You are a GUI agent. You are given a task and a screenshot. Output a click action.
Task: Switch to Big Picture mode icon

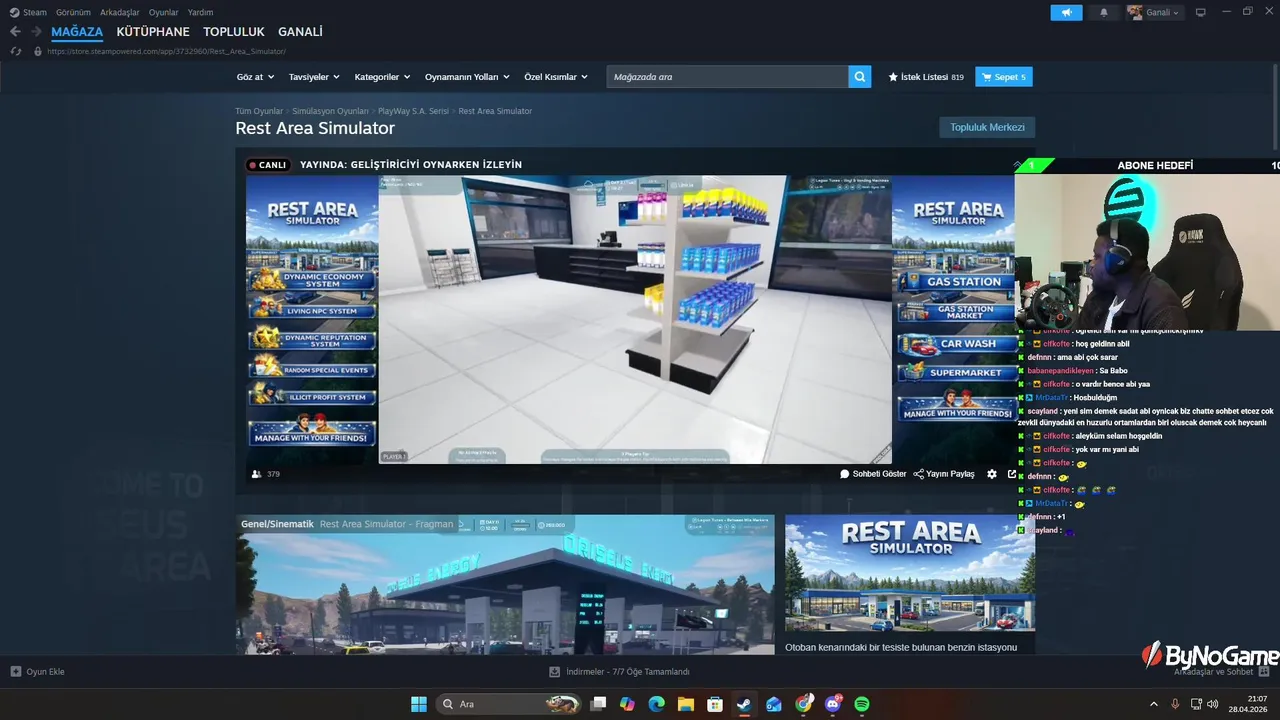click(1201, 13)
